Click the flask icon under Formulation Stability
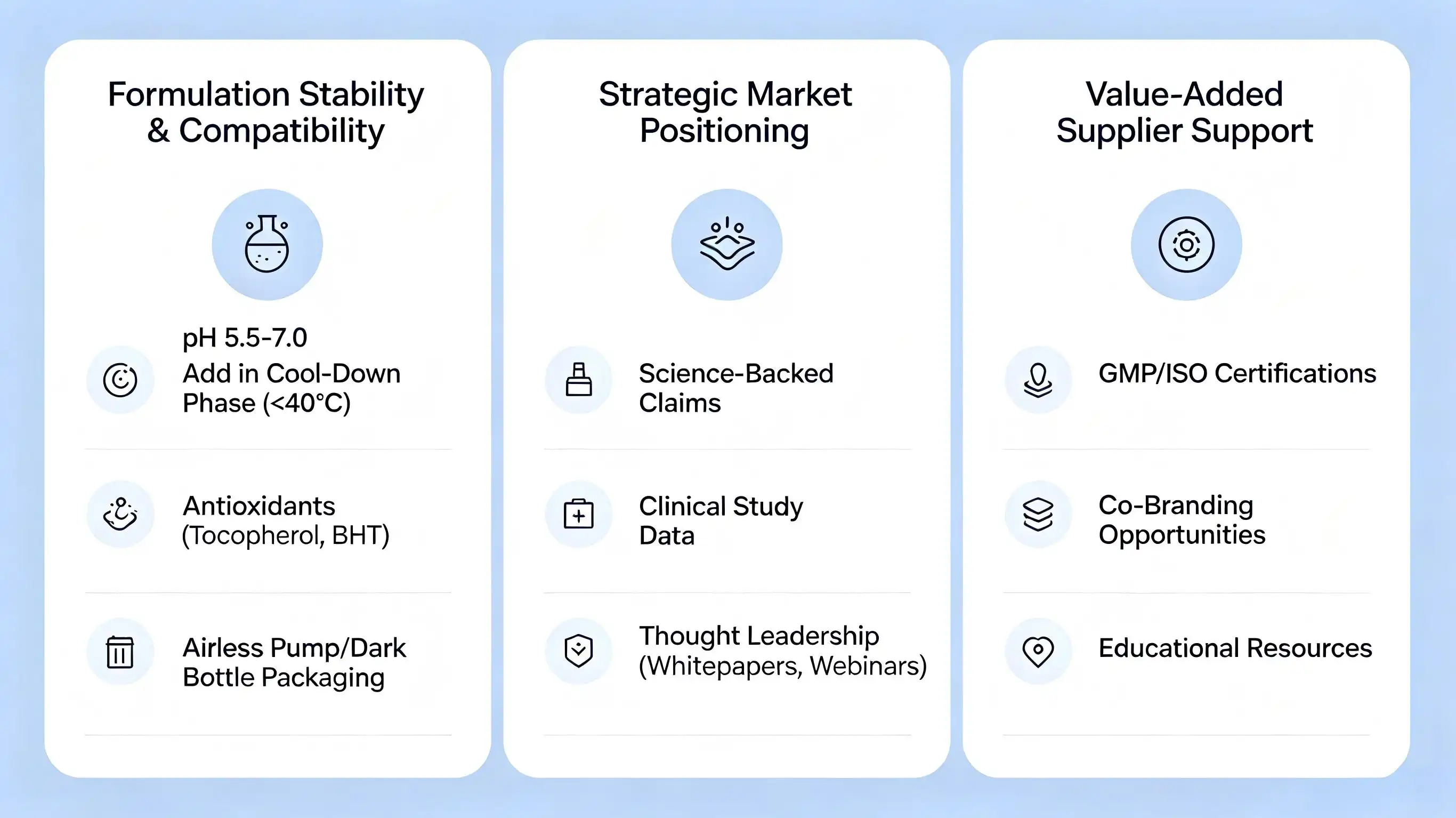1456x818 pixels. pos(267,244)
